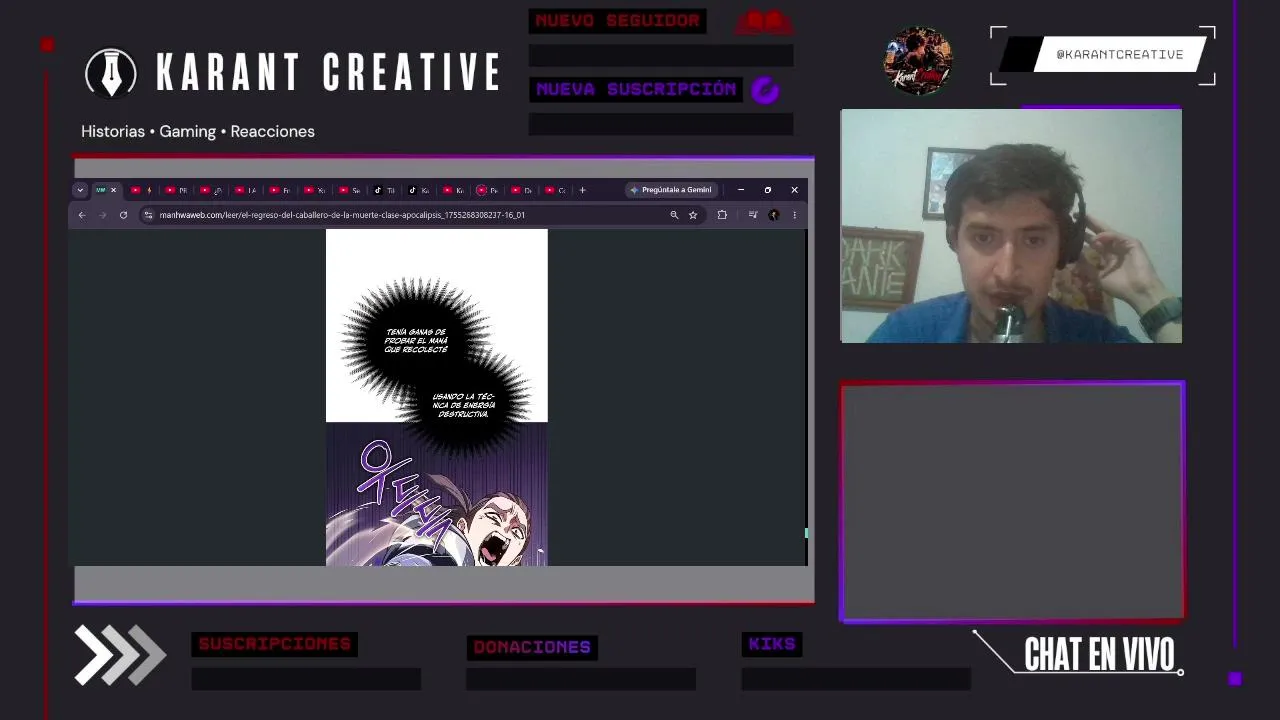Image resolution: width=1280 pixels, height=720 pixels.
Task: Click the CHAT EN VIVO heading
Action: pyautogui.click(x=1099, y=655)
